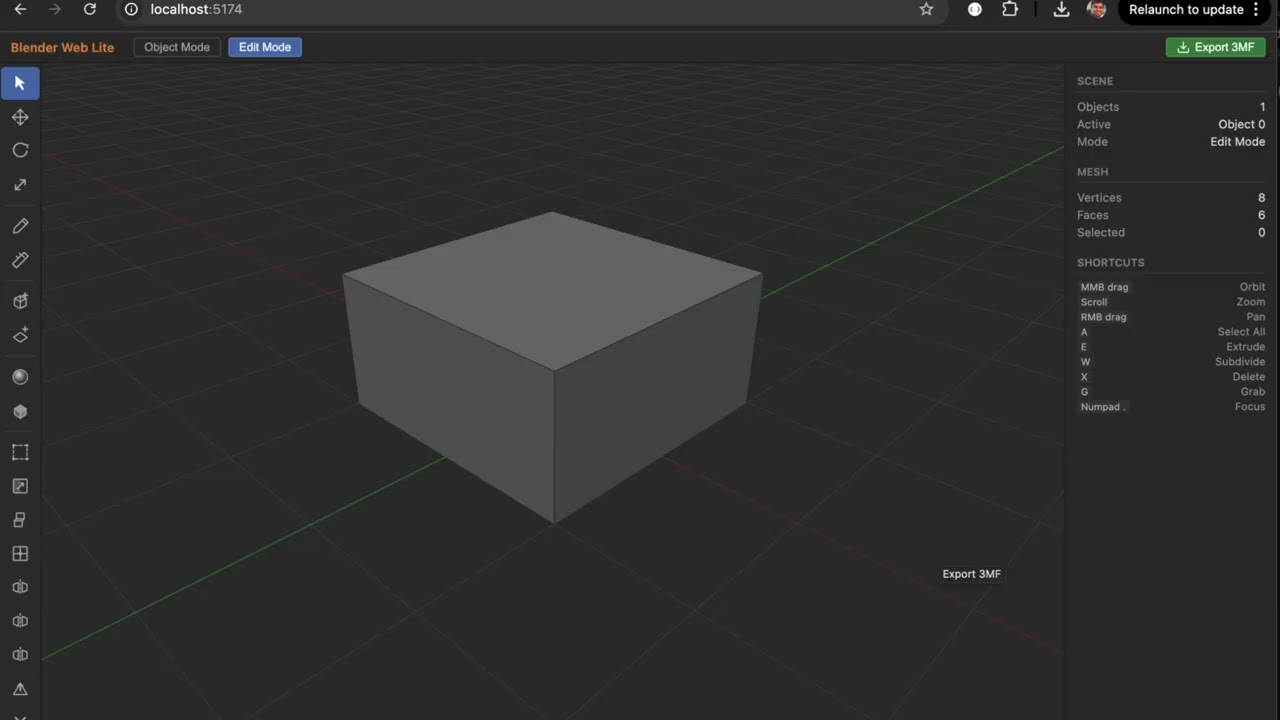Click the browser profile avatar

point(1096,9)
